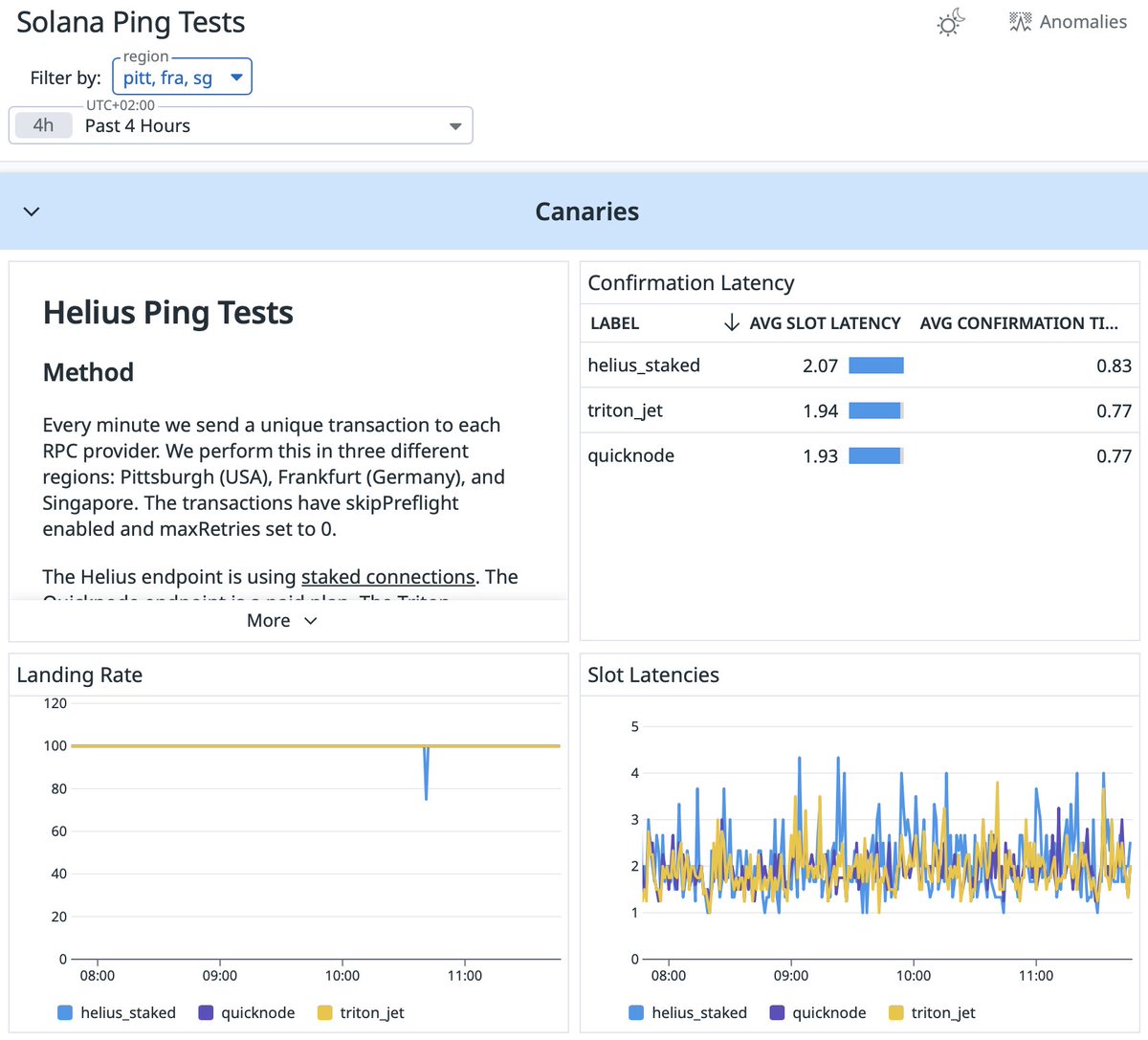Collapse the Canaries section chevron

pos(32,211)
